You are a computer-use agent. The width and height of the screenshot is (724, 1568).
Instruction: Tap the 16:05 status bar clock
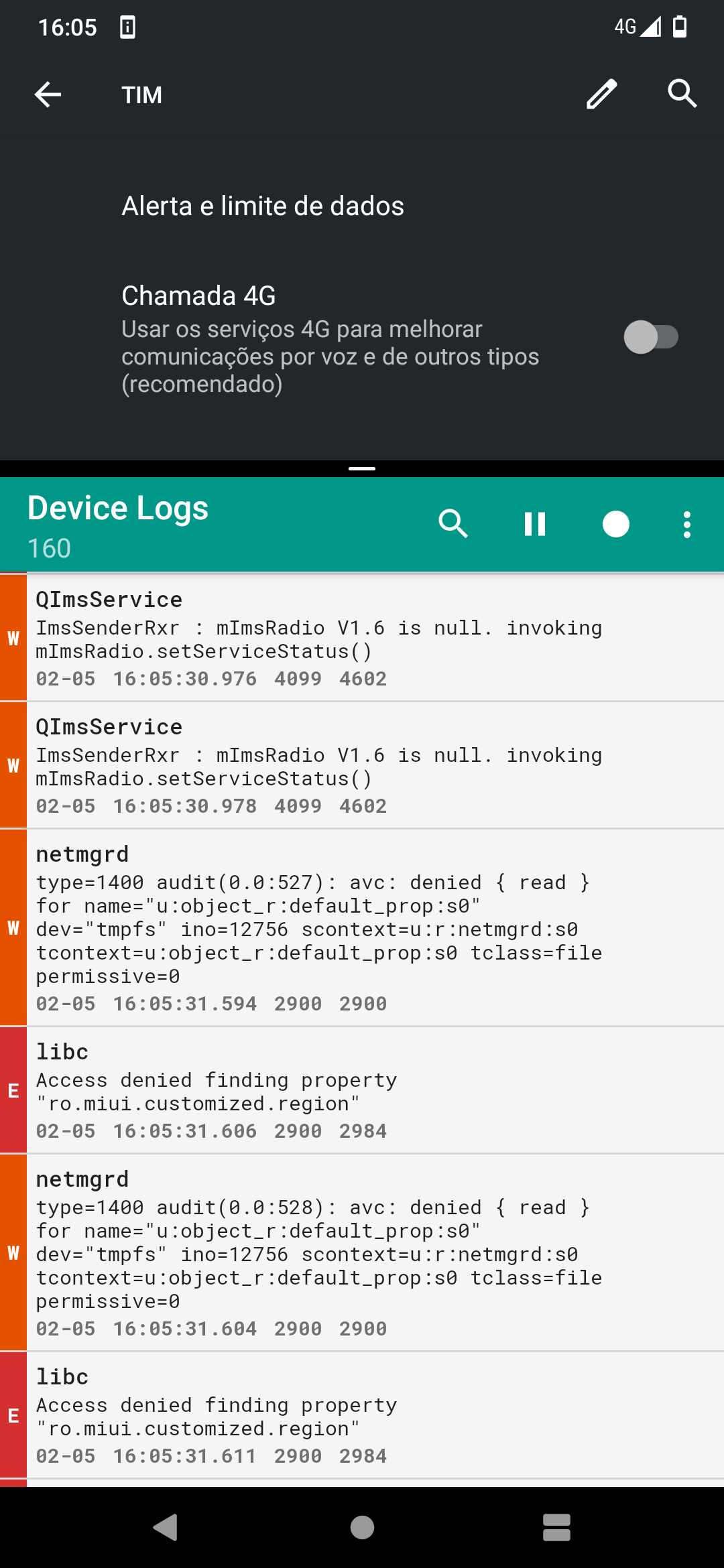[x=67, y=27]
